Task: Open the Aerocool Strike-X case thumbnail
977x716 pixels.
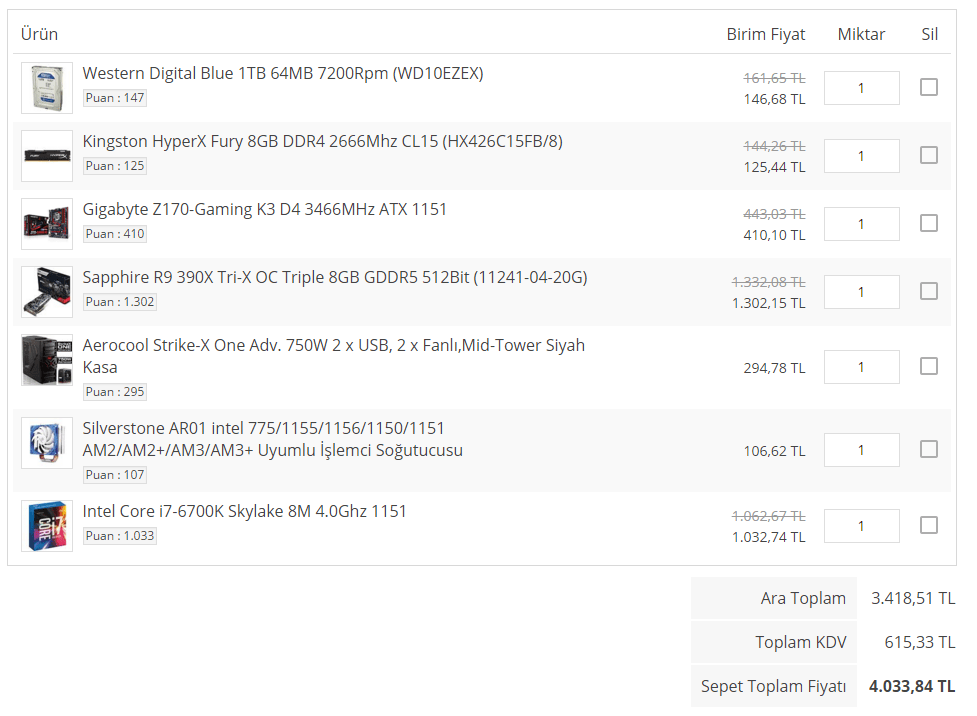Action: click(47, 360)
